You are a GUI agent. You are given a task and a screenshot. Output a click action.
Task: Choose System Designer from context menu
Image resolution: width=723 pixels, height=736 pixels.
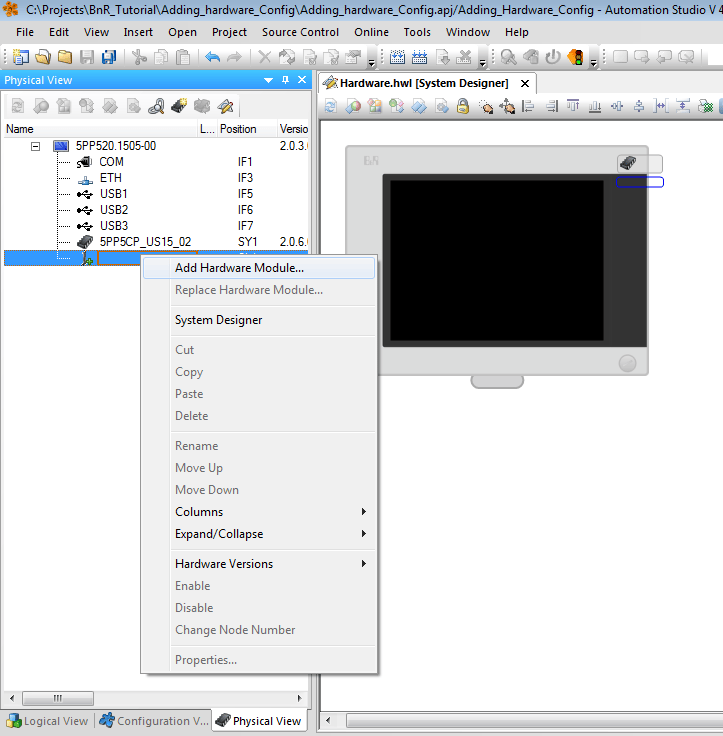point(259,320)
